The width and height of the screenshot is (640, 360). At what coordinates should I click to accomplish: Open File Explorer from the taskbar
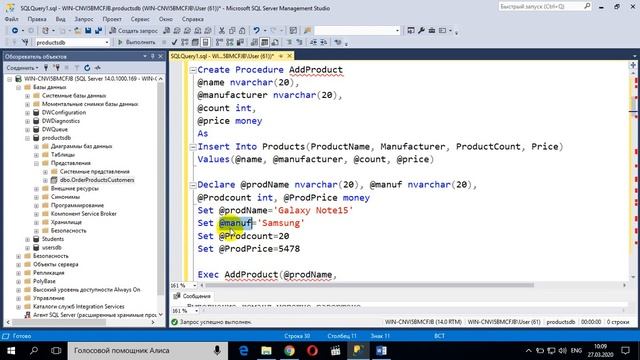[x=267, y=351]
